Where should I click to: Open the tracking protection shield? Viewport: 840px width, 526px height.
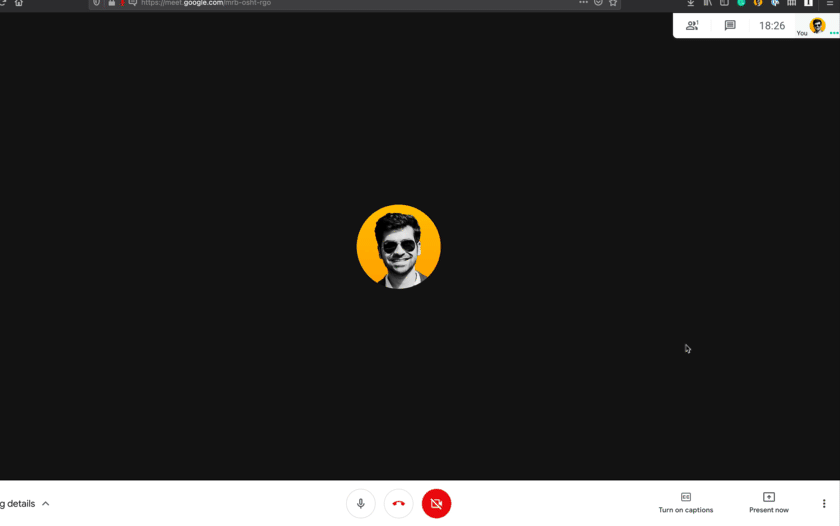coord(96,3)
